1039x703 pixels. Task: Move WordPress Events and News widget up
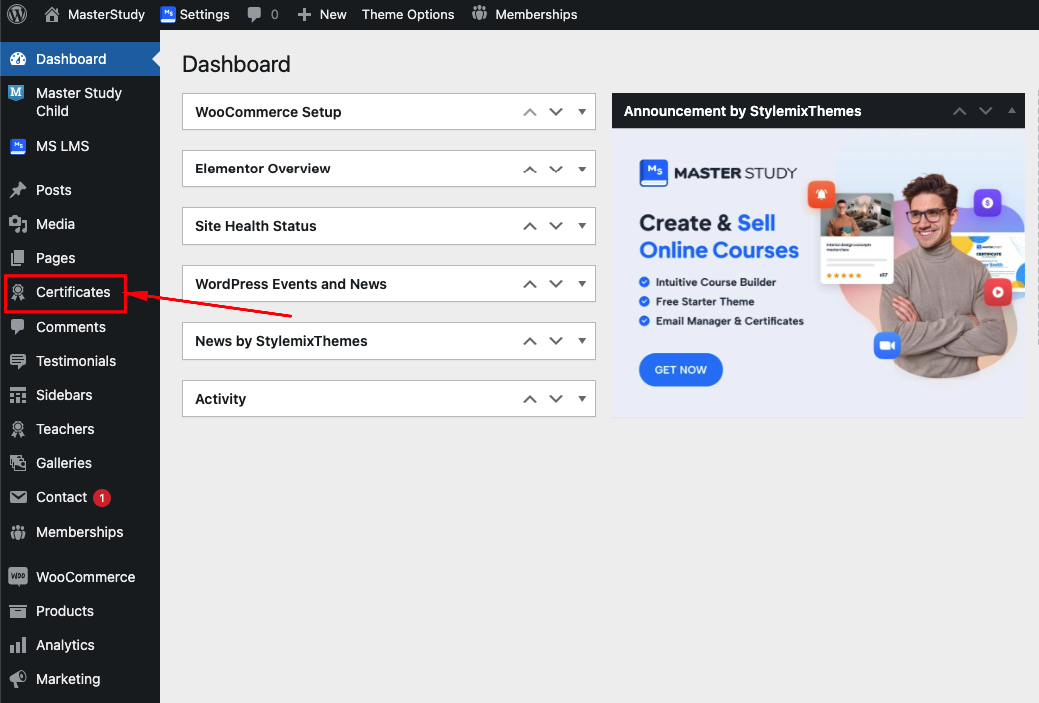529,284
